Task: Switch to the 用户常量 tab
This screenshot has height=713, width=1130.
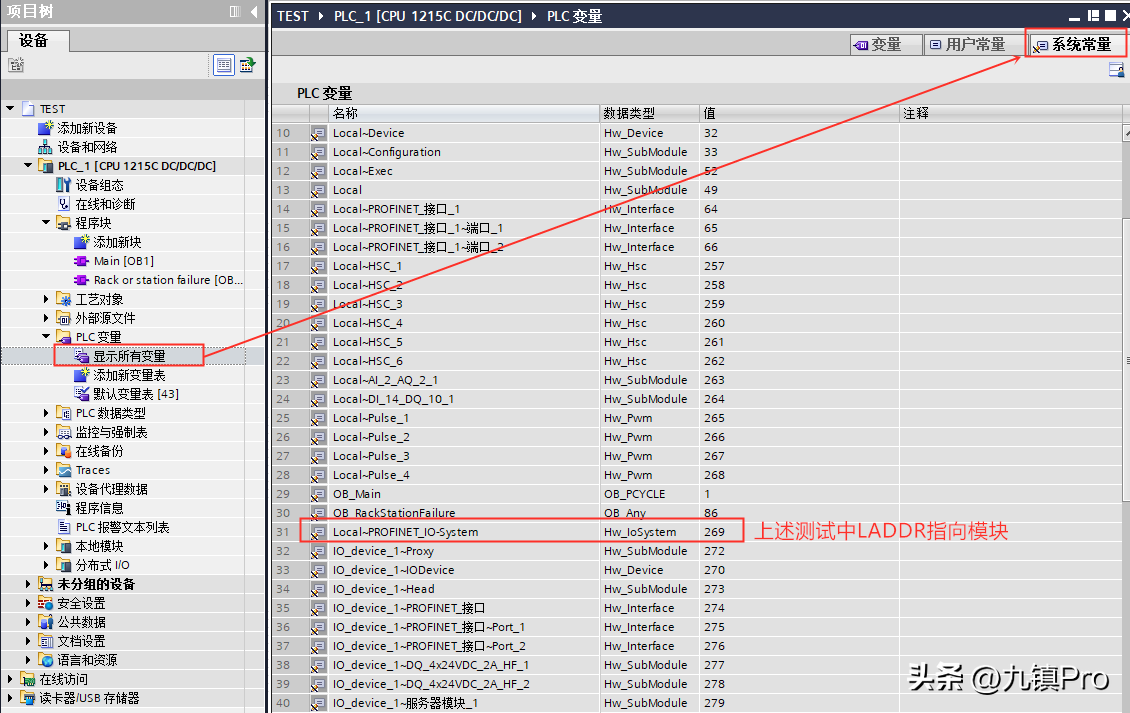Action: pos(967,45)
